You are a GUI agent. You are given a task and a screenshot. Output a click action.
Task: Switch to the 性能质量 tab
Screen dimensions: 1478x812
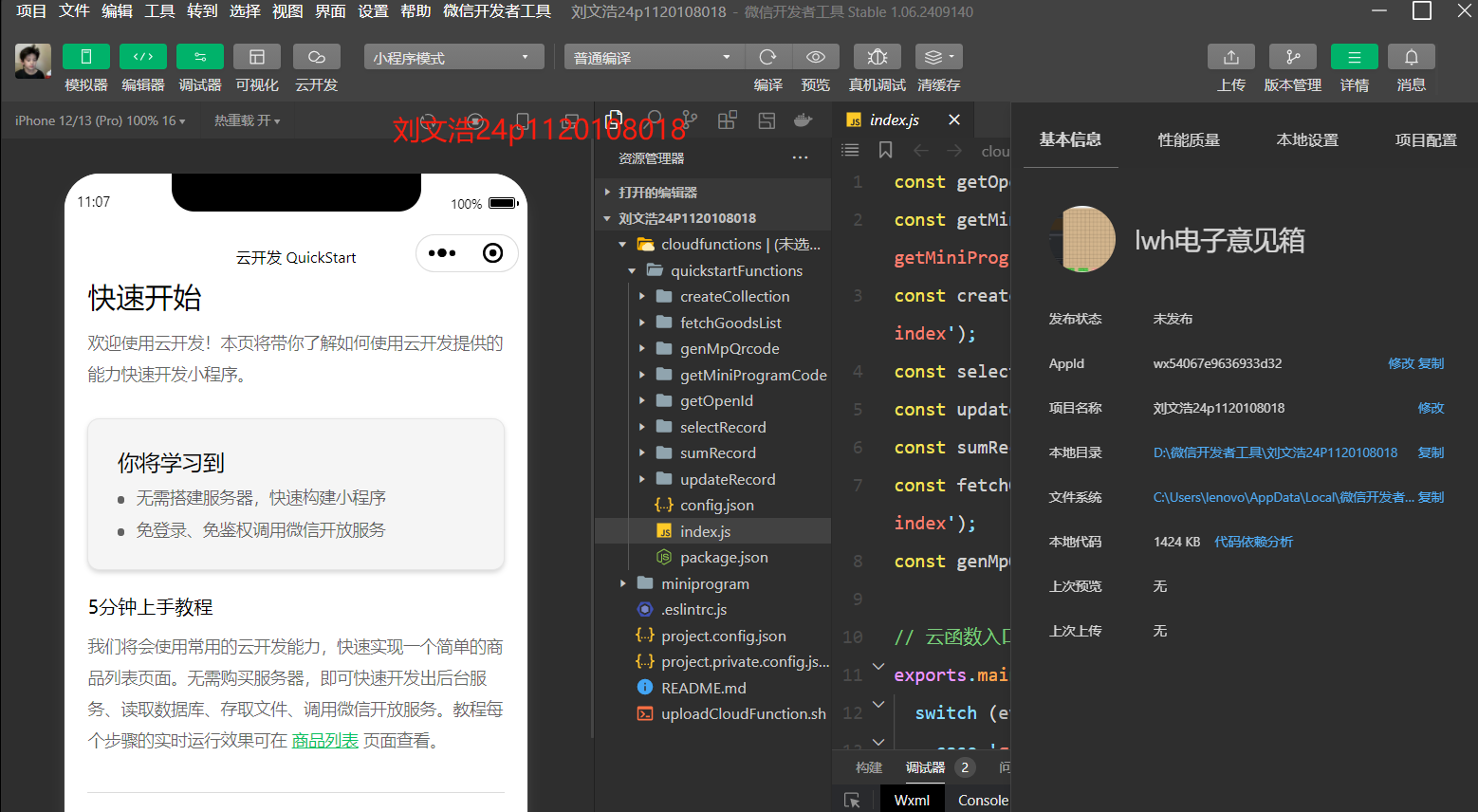click(1189, 139)
